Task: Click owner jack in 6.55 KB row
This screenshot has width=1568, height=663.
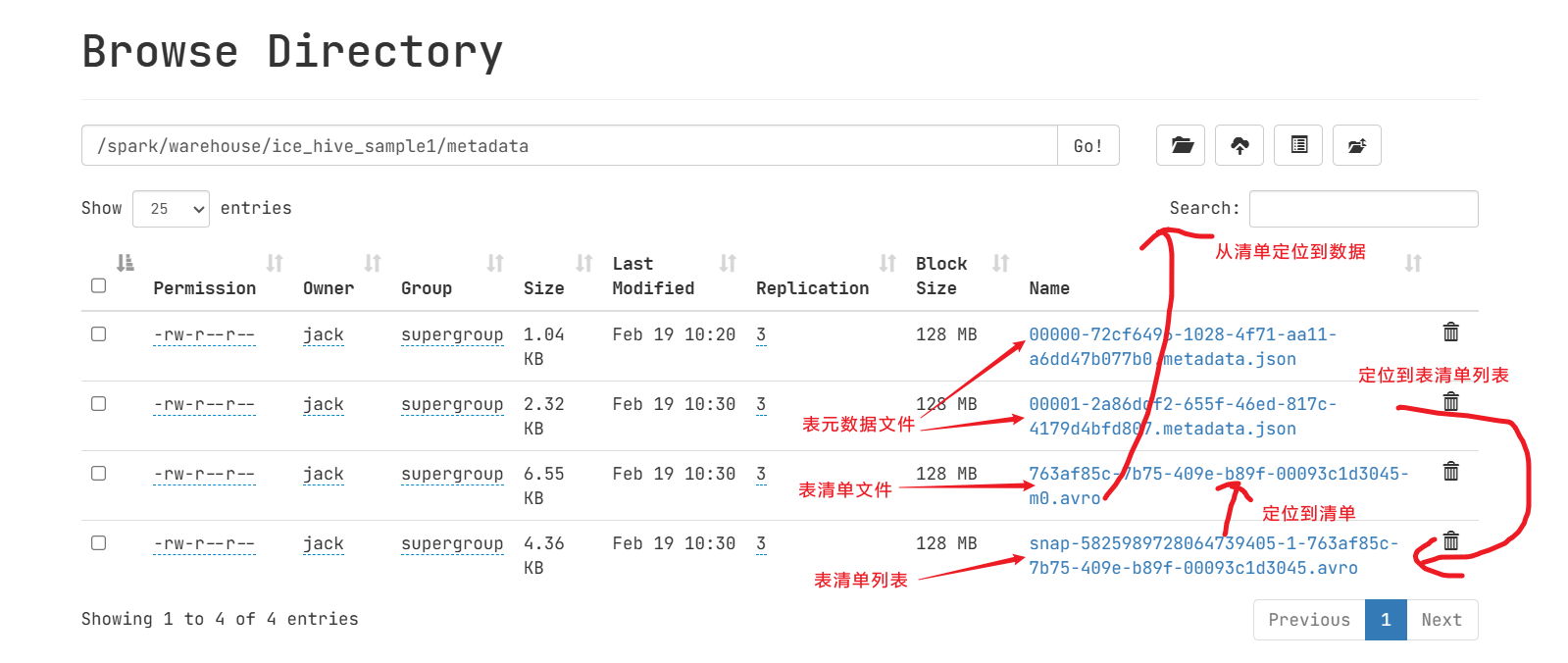Action: click(x=324, y=475)
